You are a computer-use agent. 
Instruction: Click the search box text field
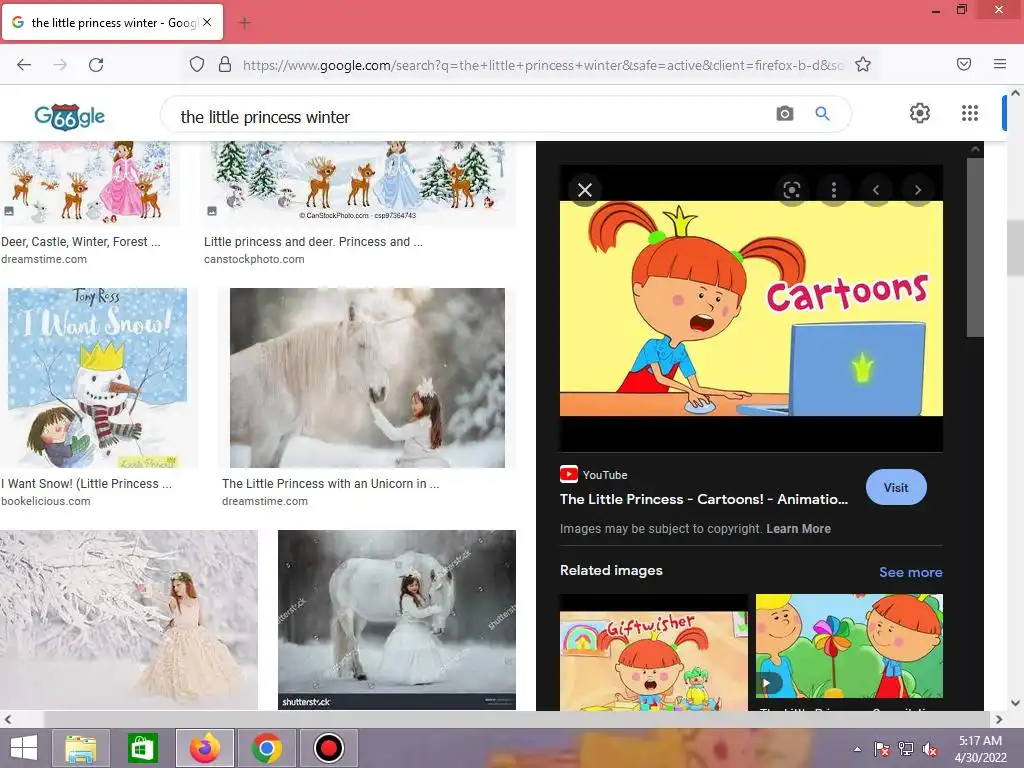470,116
